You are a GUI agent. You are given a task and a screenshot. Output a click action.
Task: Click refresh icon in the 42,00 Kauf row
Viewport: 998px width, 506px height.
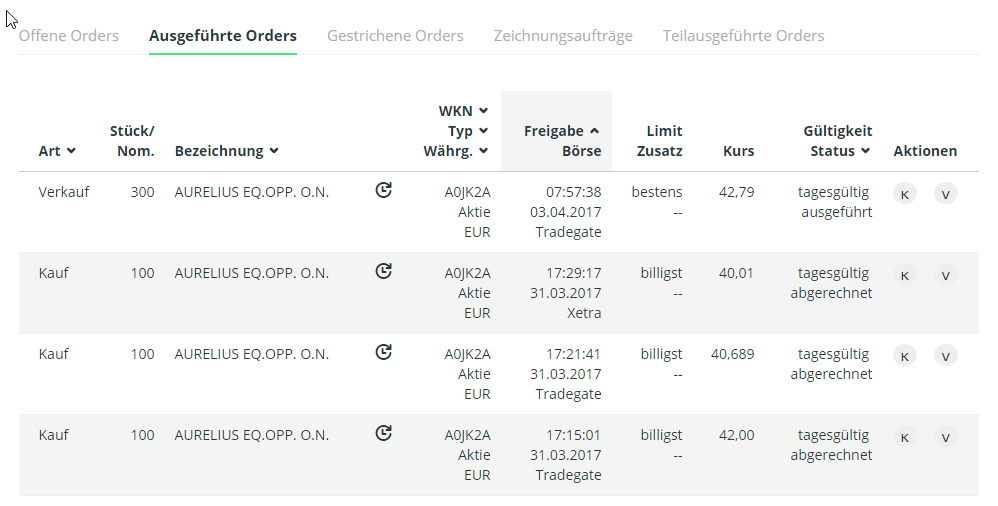[383, 433]
